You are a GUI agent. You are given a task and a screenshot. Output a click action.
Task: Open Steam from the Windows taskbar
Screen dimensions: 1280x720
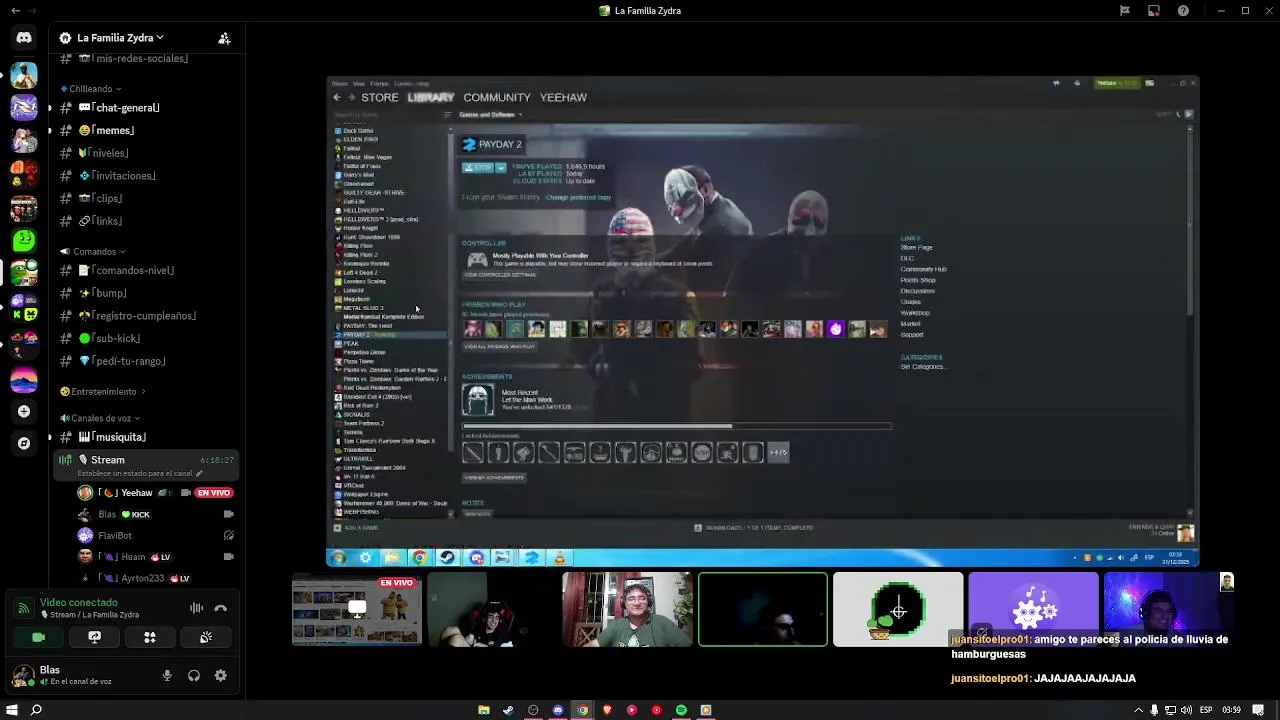point(508,710)
